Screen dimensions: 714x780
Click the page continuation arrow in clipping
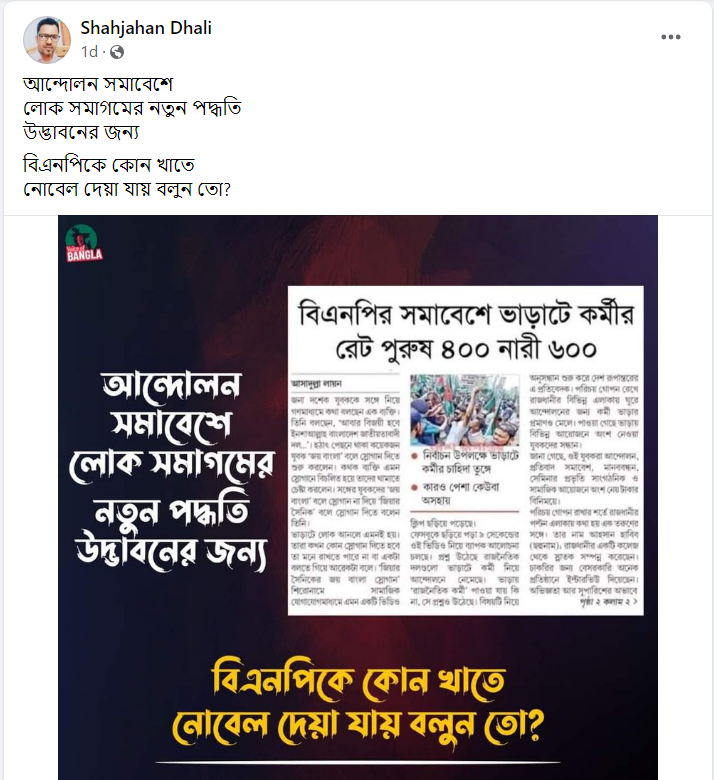coord(634,602)
